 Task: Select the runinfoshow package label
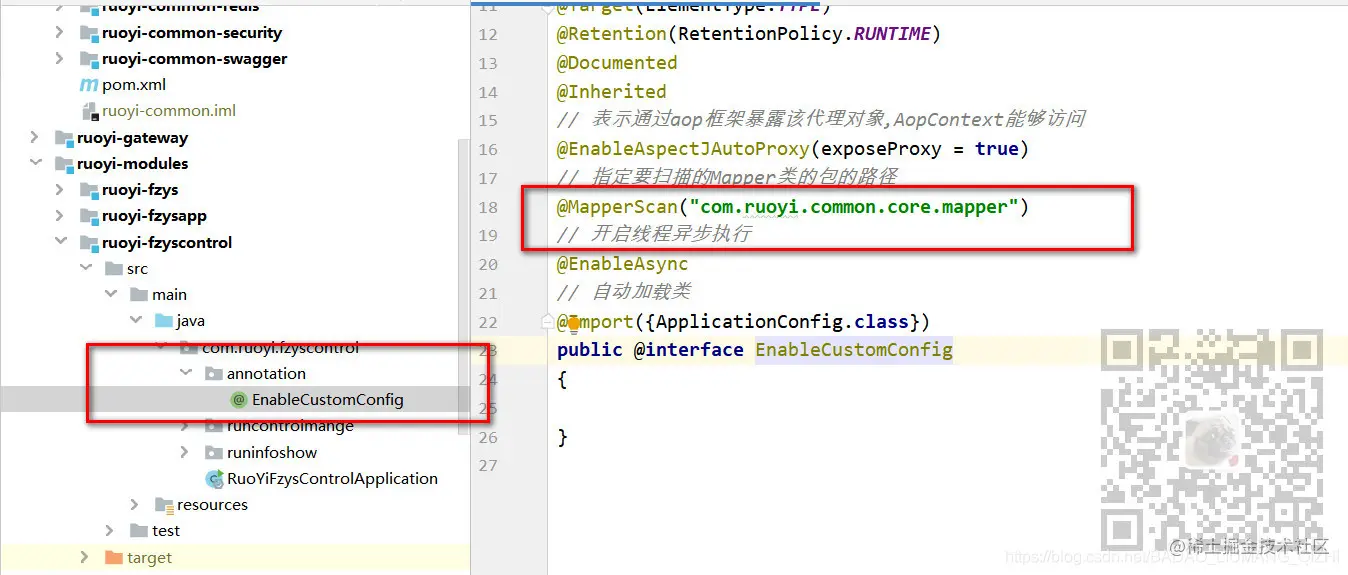point(271,452)
